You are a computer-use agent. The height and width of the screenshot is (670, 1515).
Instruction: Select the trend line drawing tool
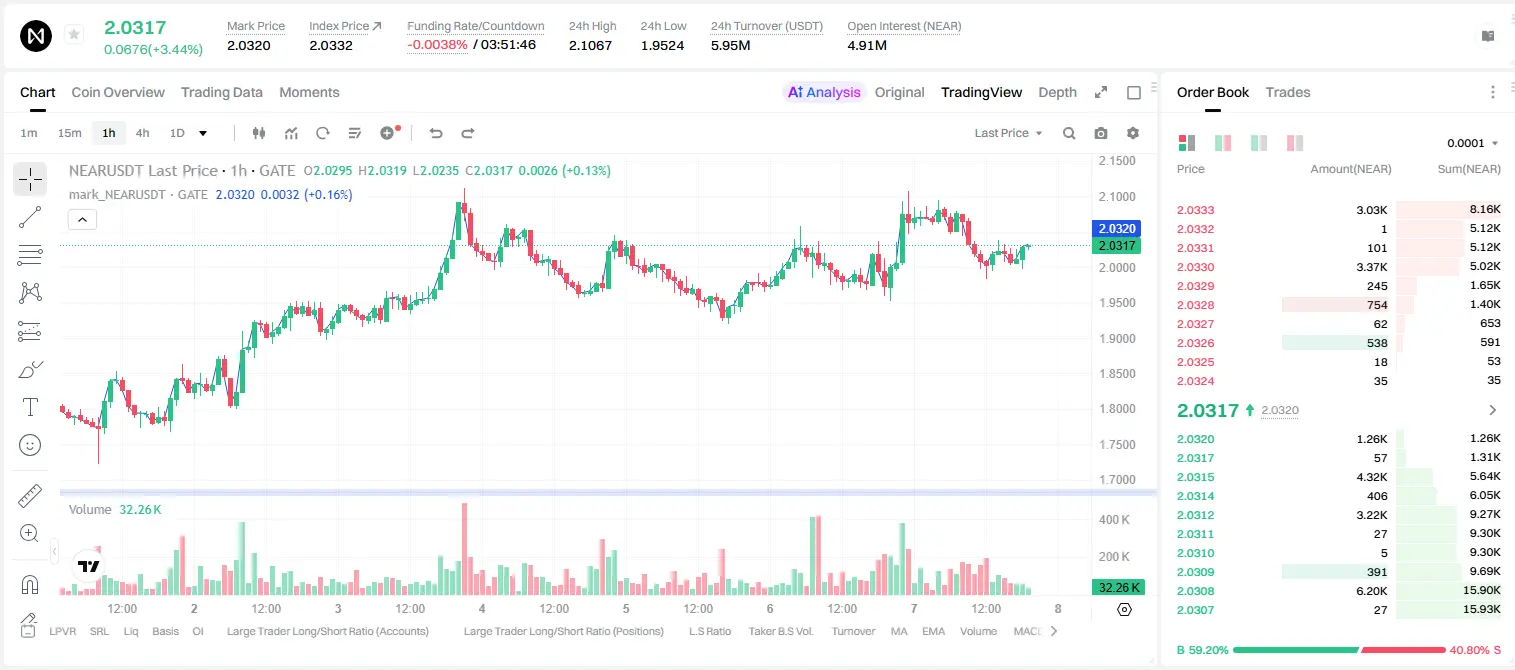click(x=30, y=217)
